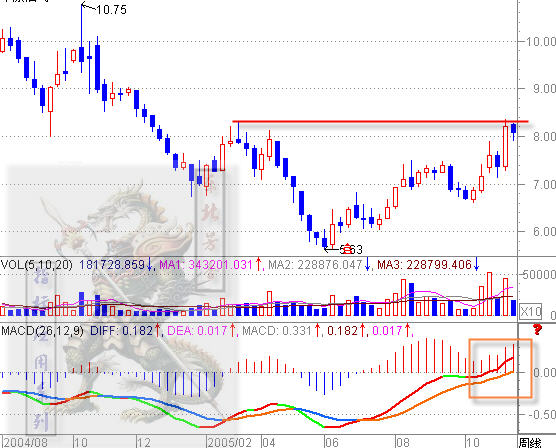Click the 8.00 price axis label
This screenshot has width=556, height=448.
[x=545, y=137]
